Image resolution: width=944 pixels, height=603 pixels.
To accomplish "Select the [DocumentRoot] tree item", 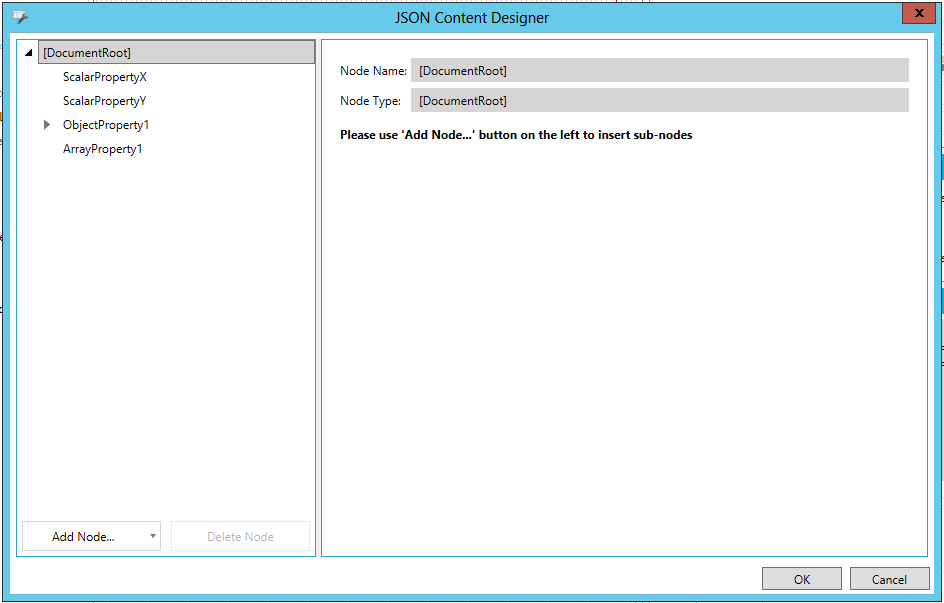I will tap(87, 53).
